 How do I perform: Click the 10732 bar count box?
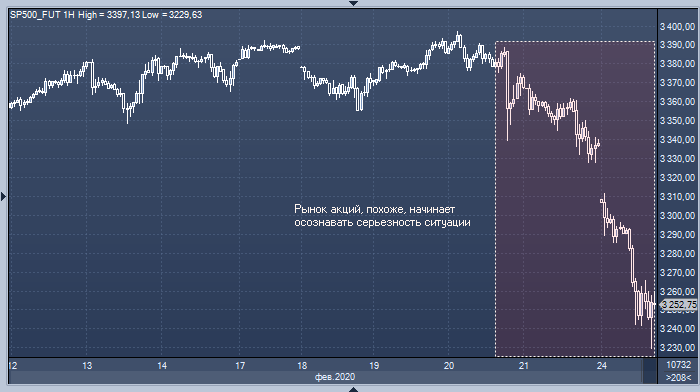679,365
